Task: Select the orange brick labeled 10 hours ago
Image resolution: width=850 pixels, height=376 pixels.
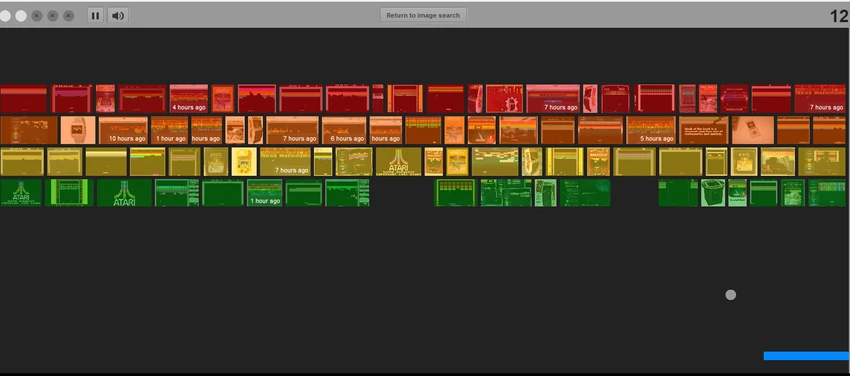Action: point(123,130)
